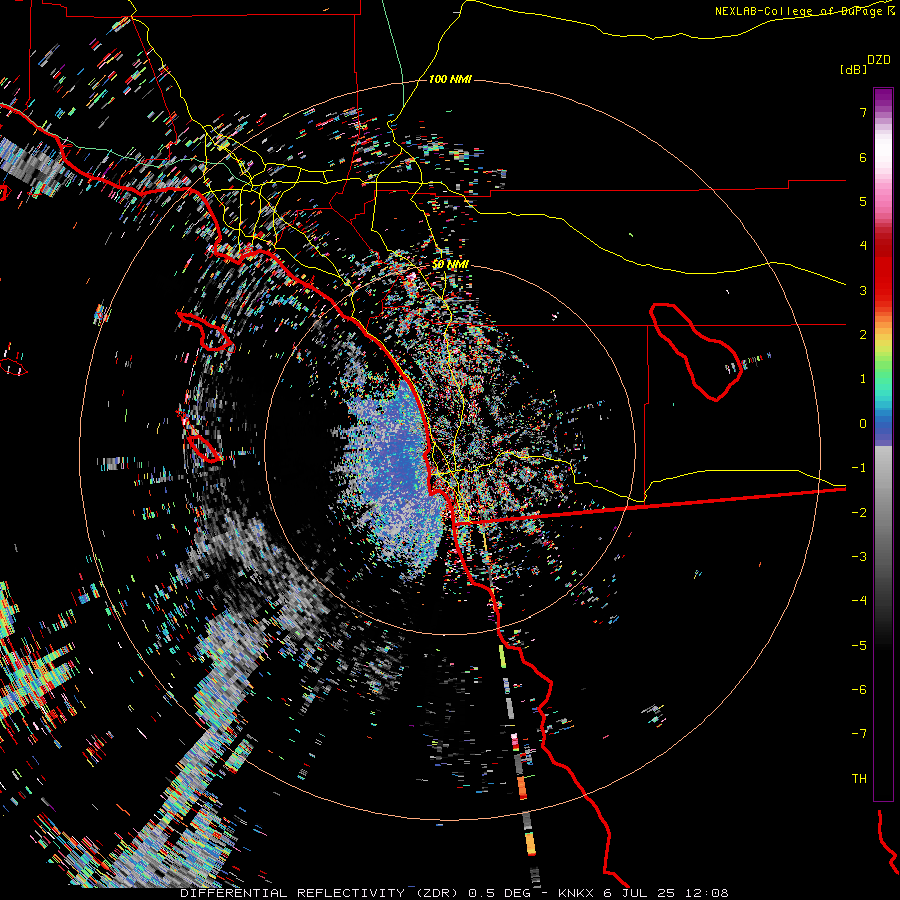
Task: Click the "-1" value on the dB scale
Action: [859, 468]
